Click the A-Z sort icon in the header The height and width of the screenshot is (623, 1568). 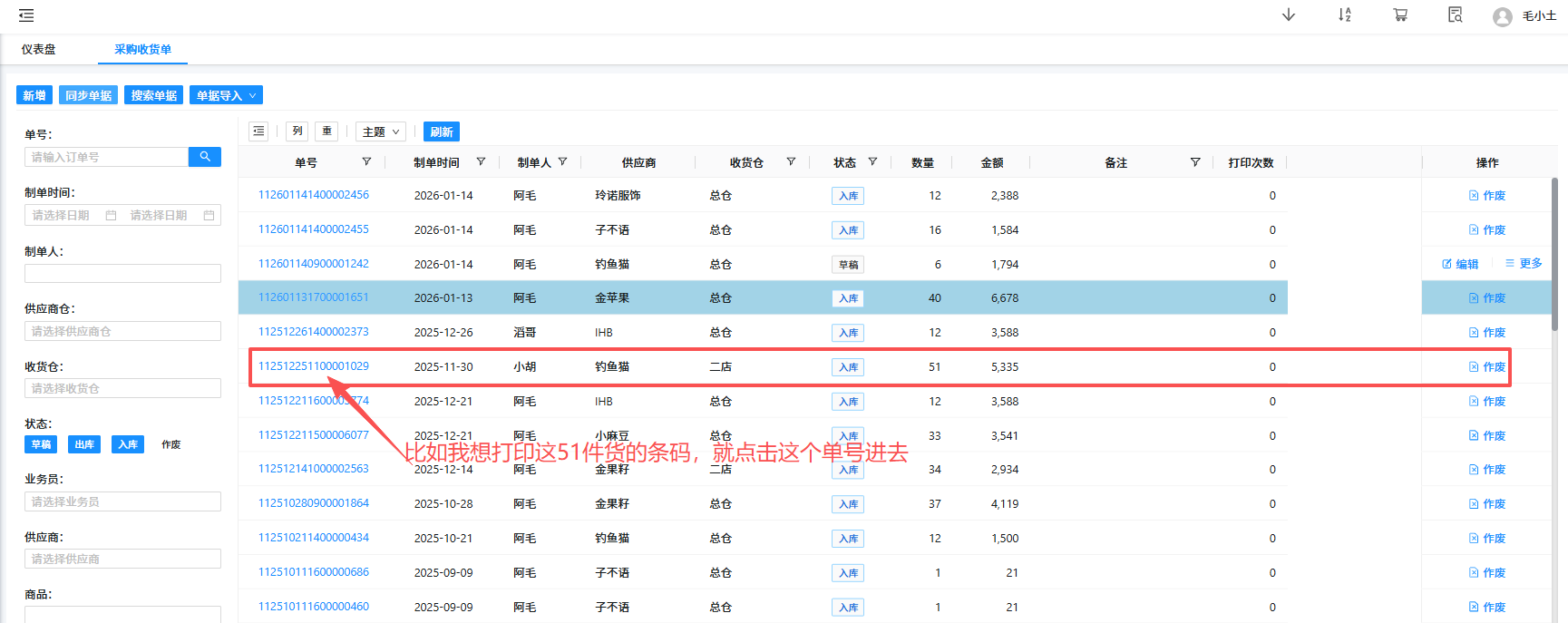pos(1345,15)
